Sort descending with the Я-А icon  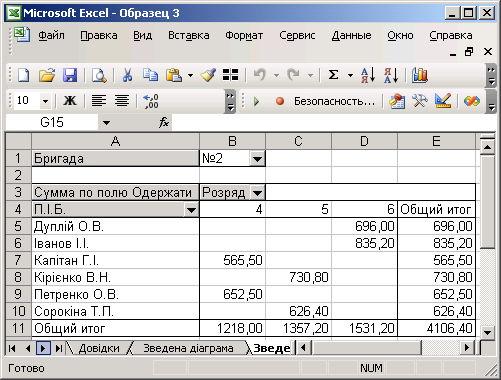pos(391,75)
